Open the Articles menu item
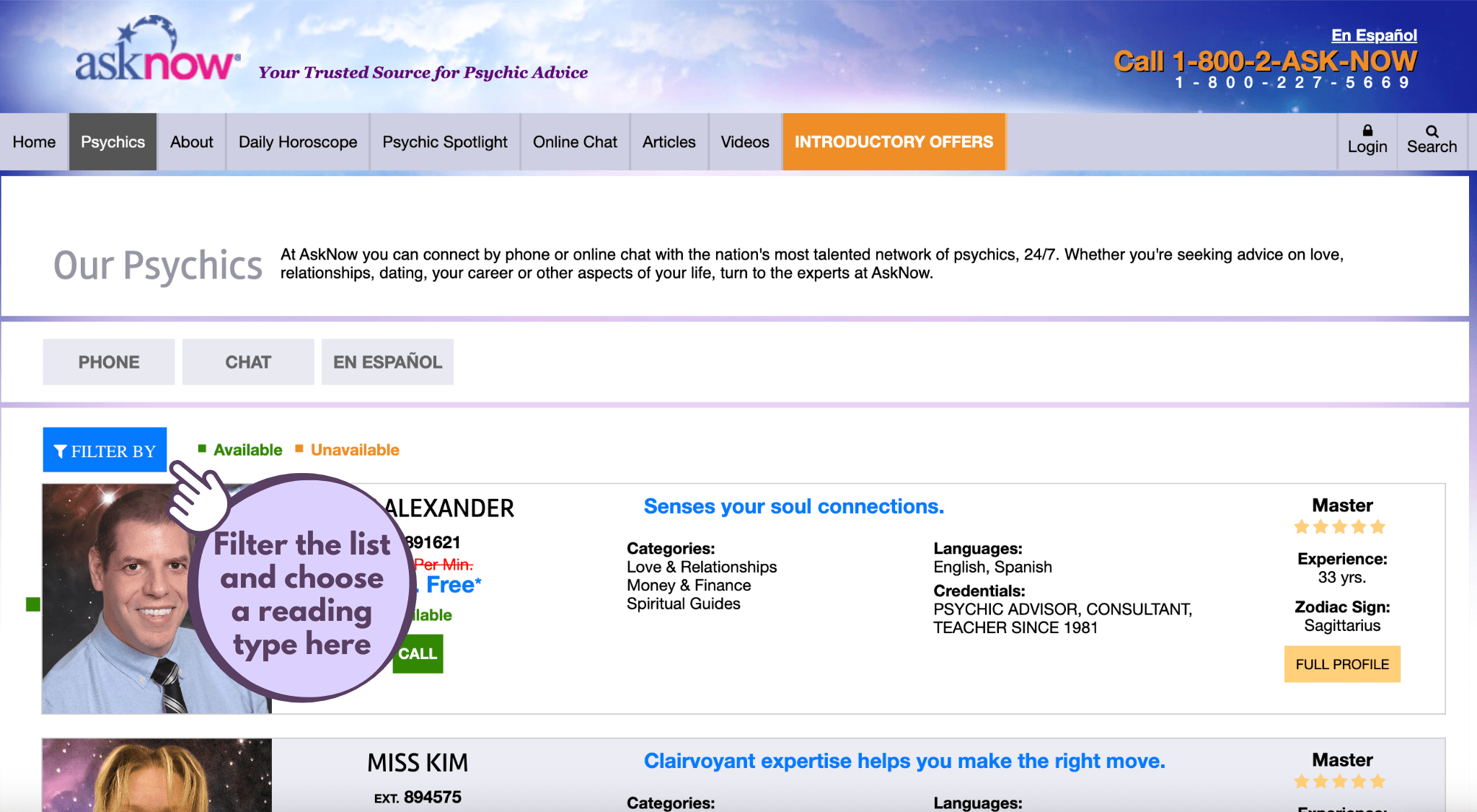 point(669,142)
